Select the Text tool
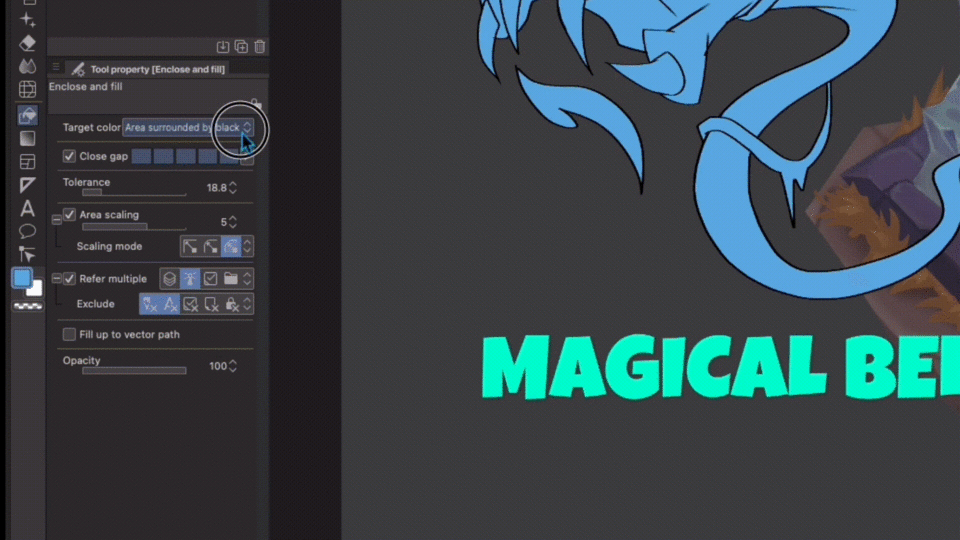Viewport: 960px width, 540px height. (x=27, y=208)
